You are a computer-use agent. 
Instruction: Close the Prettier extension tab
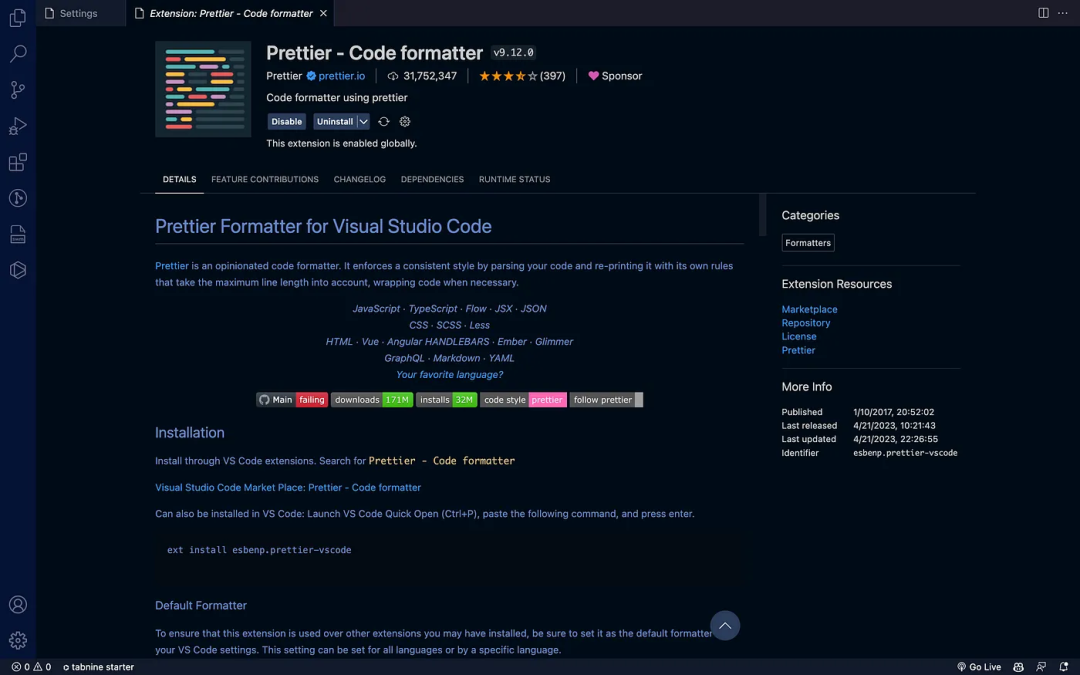323,13
